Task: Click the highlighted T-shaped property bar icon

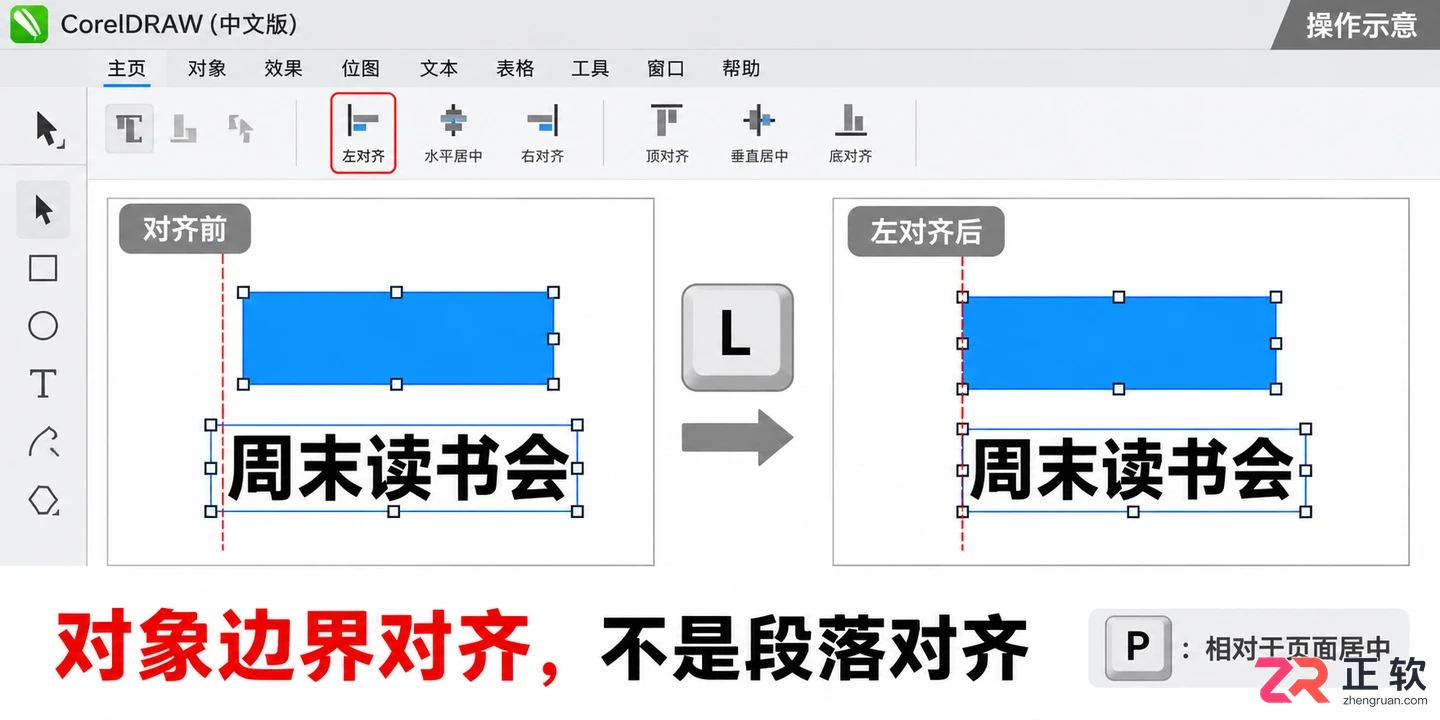Action: click(x=130, y=128)
